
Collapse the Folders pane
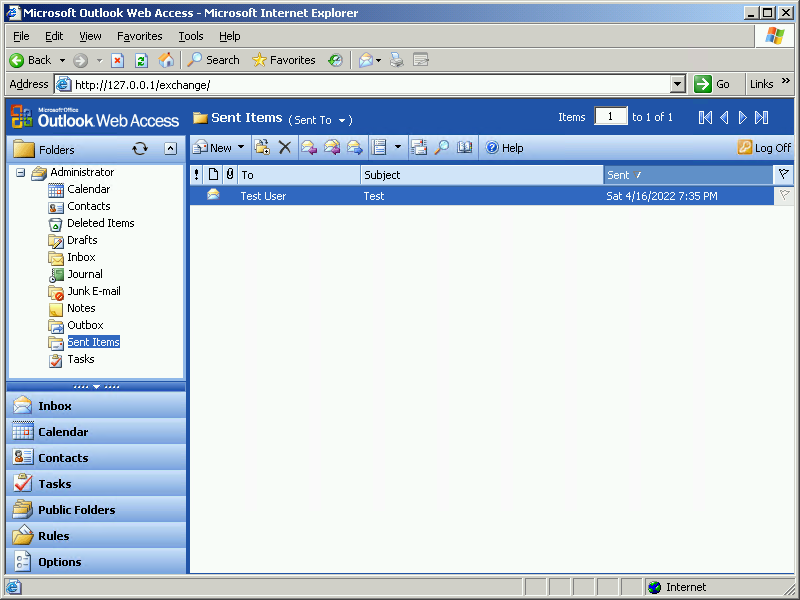pyautogui.click(x=170, y=148)
